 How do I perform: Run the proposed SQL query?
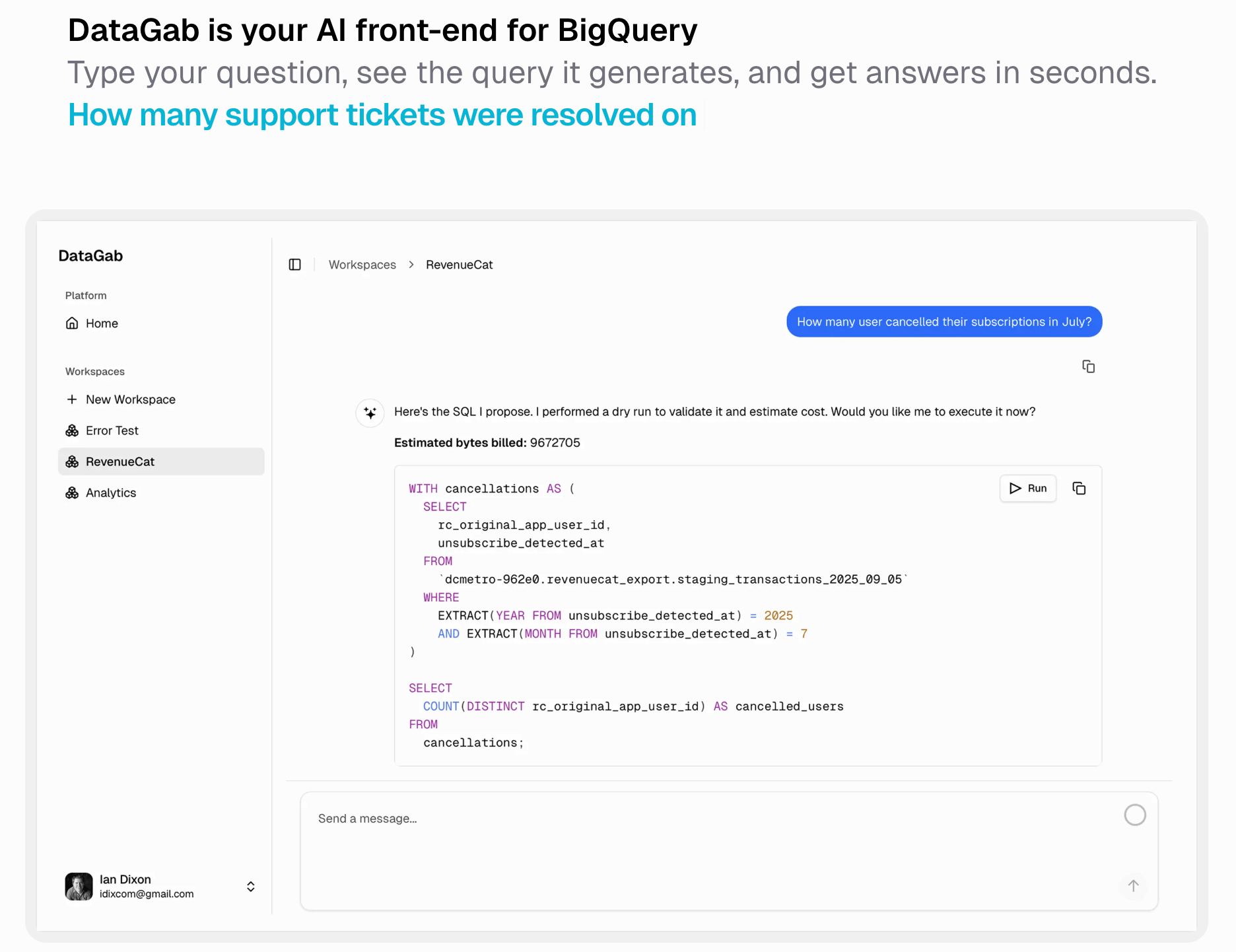click(1028, 489)
